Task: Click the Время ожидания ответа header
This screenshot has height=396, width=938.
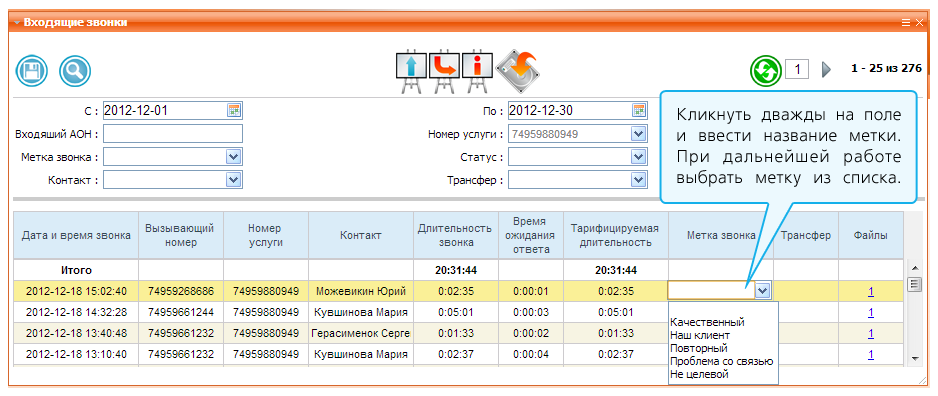Action: click(x=530, y=235)
